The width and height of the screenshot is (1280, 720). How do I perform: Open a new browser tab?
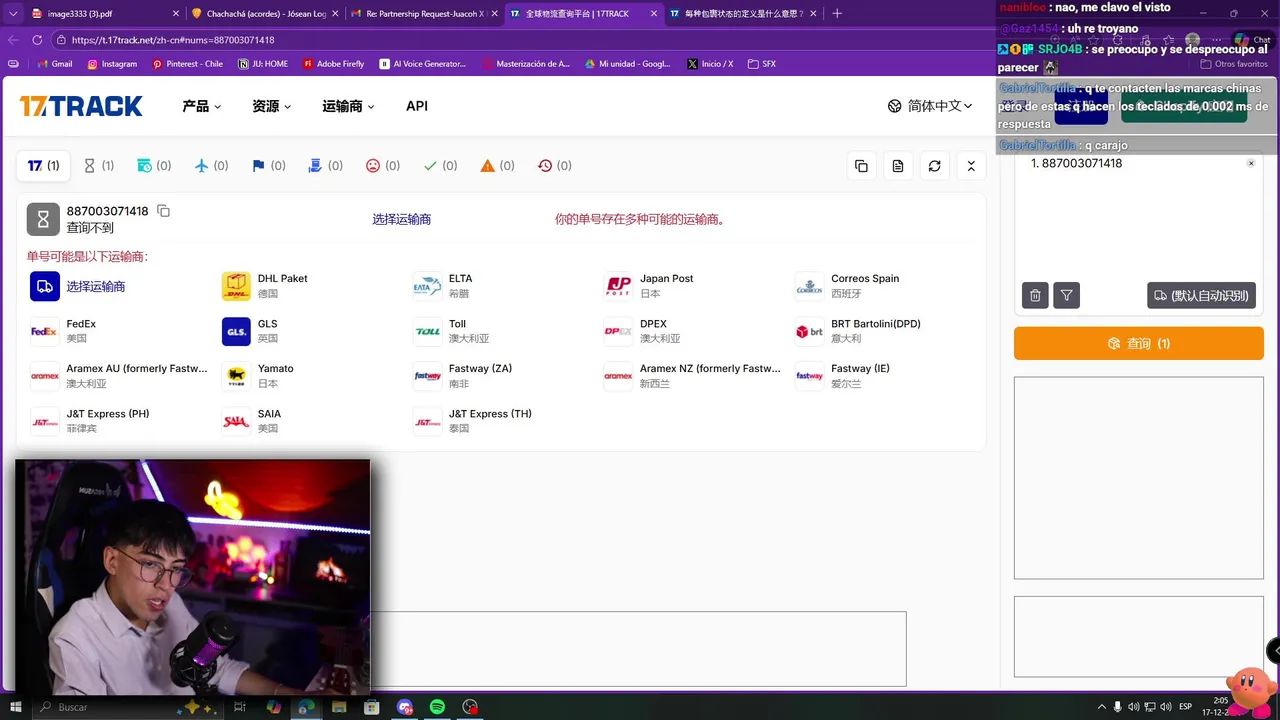click(x=837, y=13)
